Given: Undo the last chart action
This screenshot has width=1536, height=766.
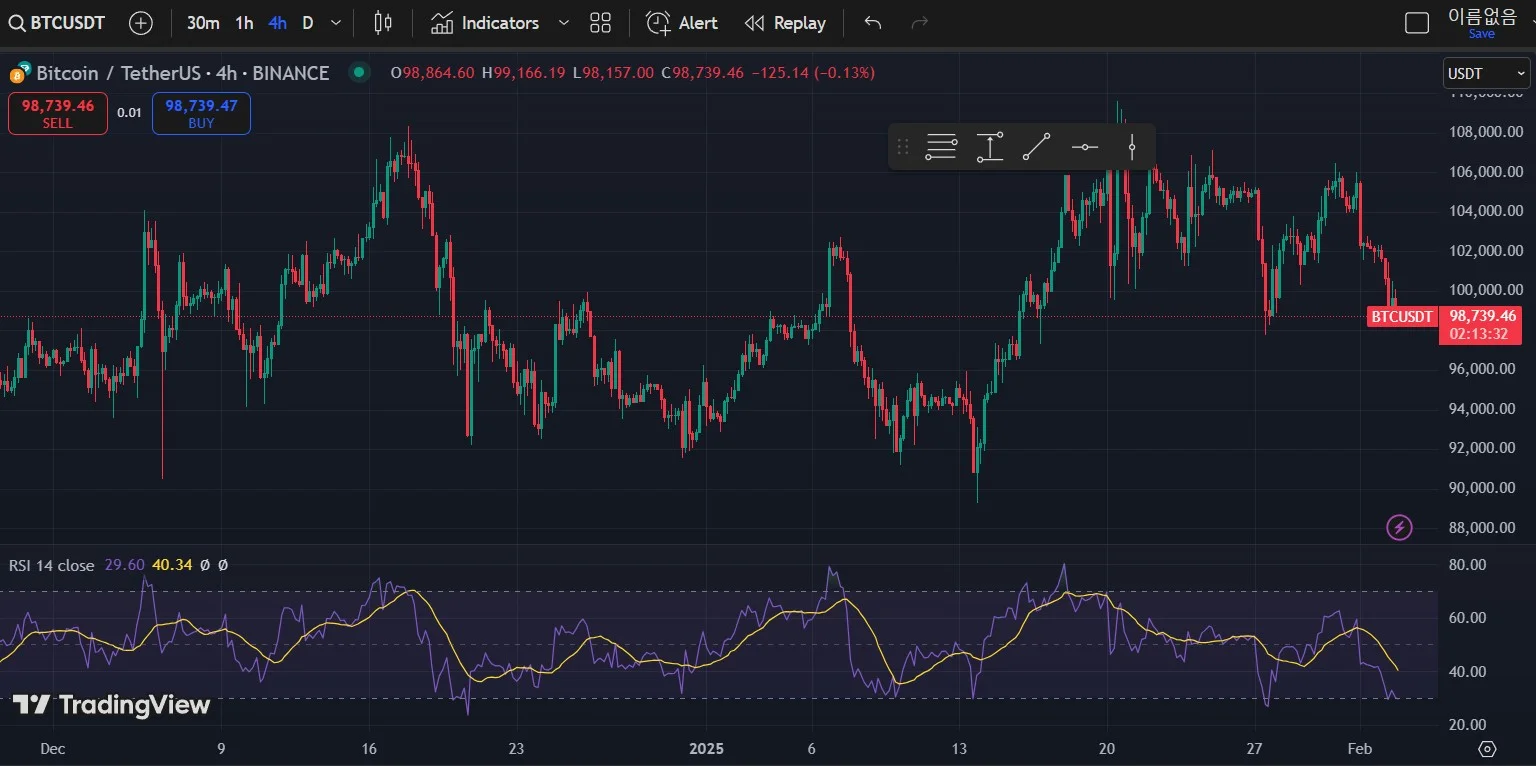Looking at the screenshot, I should click(873, 23).
